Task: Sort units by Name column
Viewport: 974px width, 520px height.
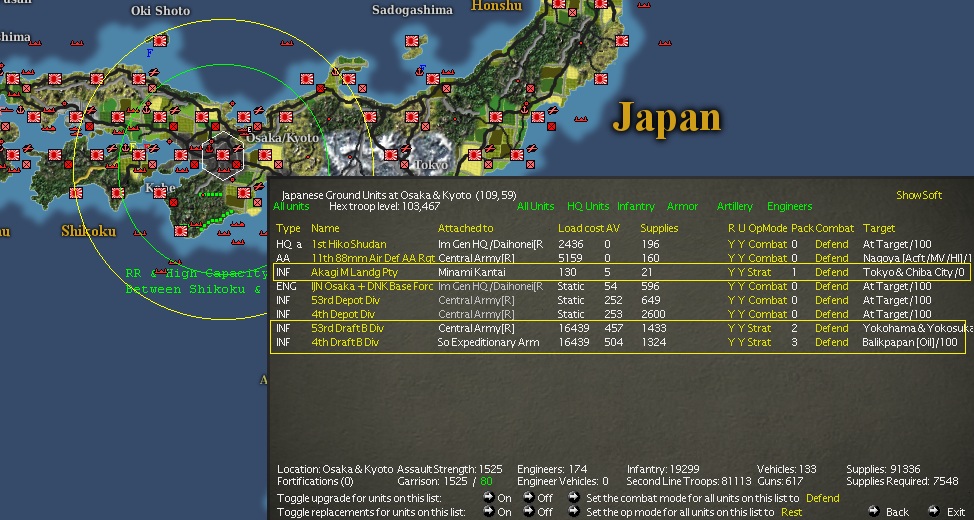Action: point(325,229)
